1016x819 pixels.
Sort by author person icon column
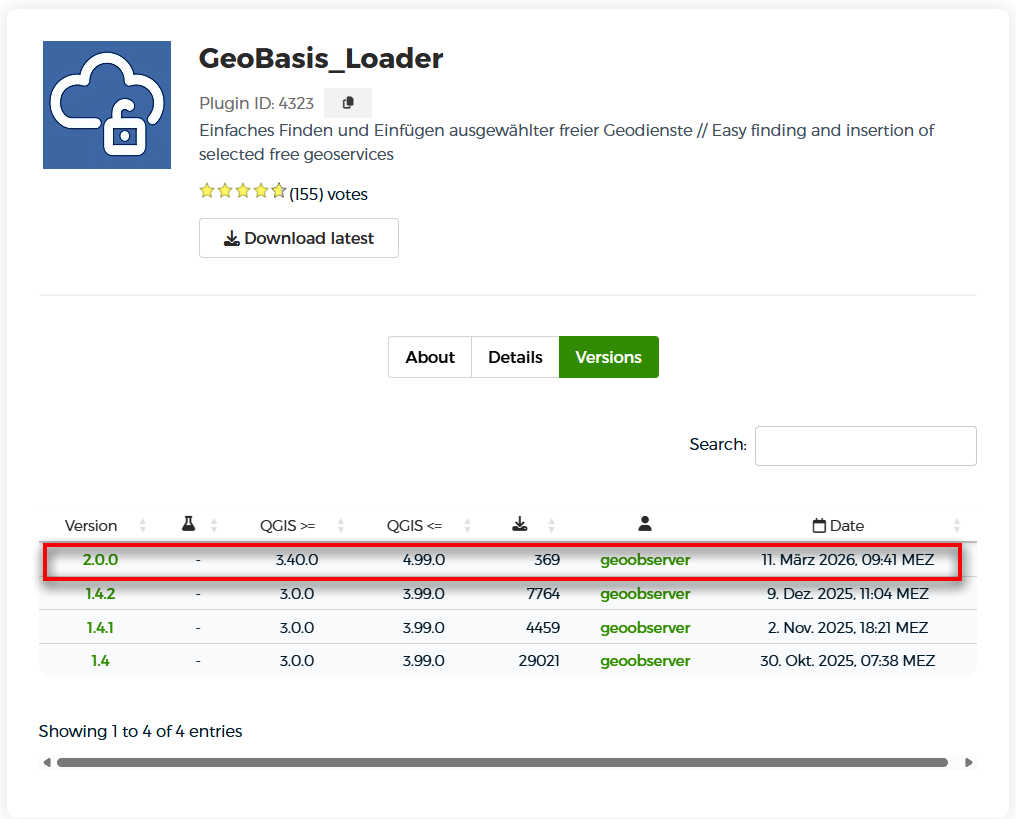(x=645, y=525)
